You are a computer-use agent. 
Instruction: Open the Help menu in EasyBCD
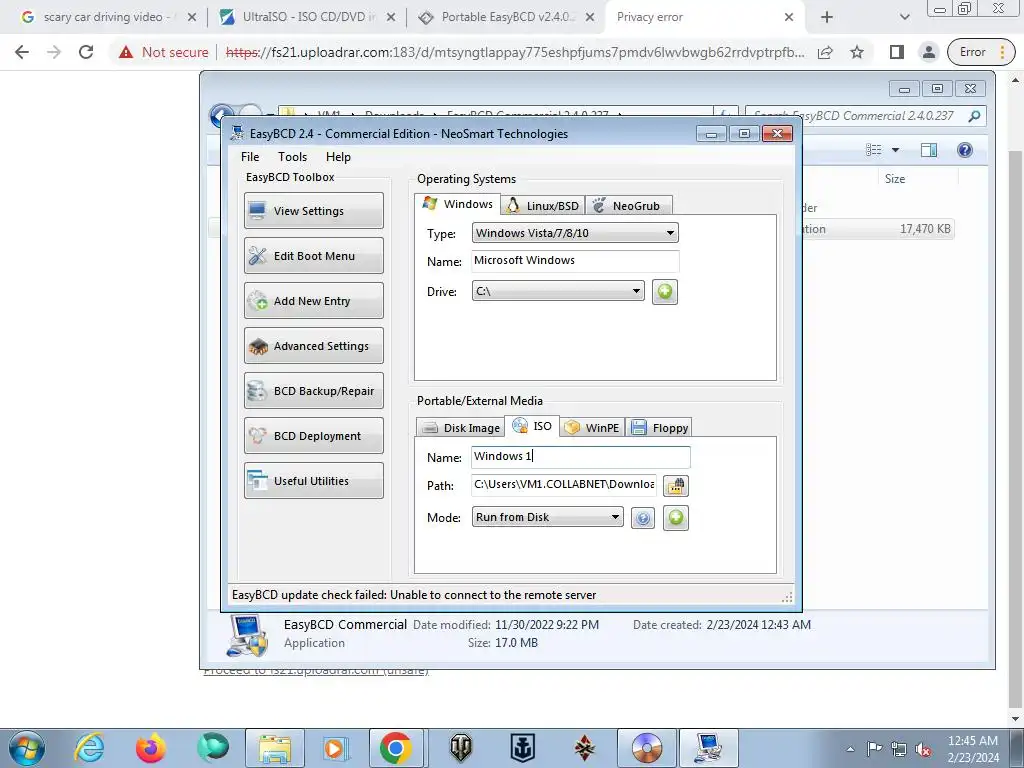tap(338, 157)
